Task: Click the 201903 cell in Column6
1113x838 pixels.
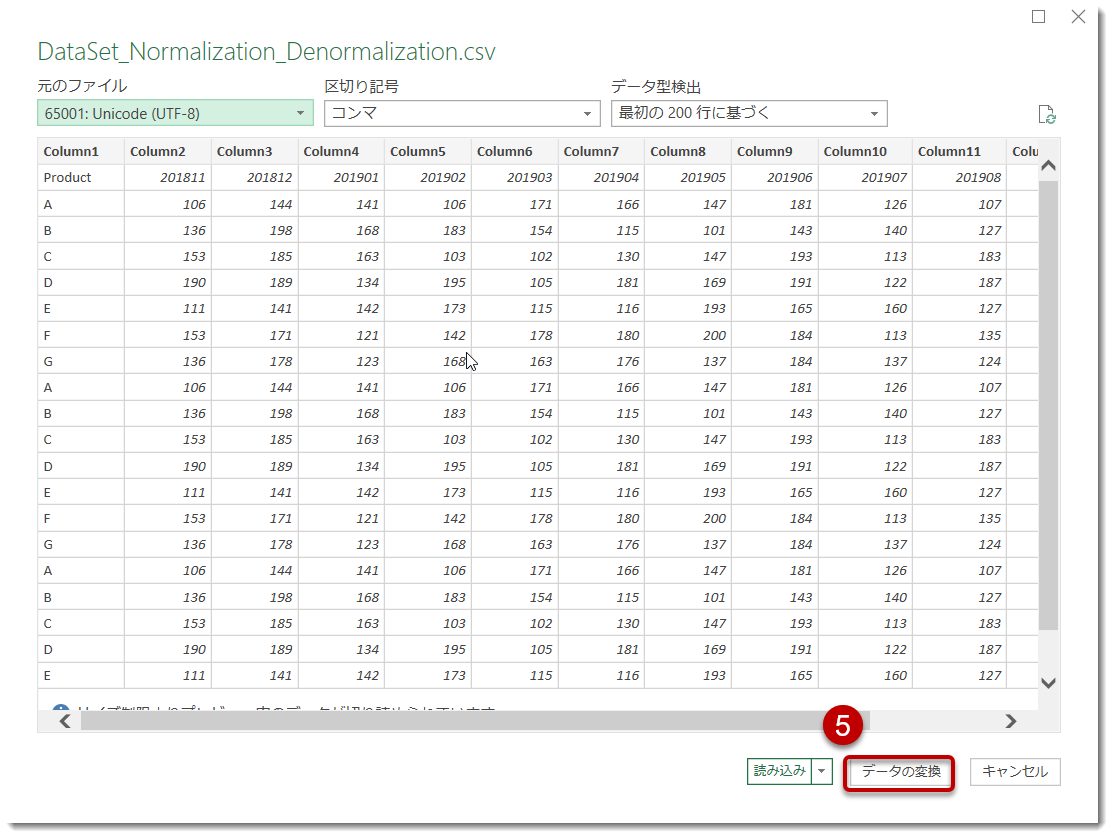Action: [x=514, y=178]
